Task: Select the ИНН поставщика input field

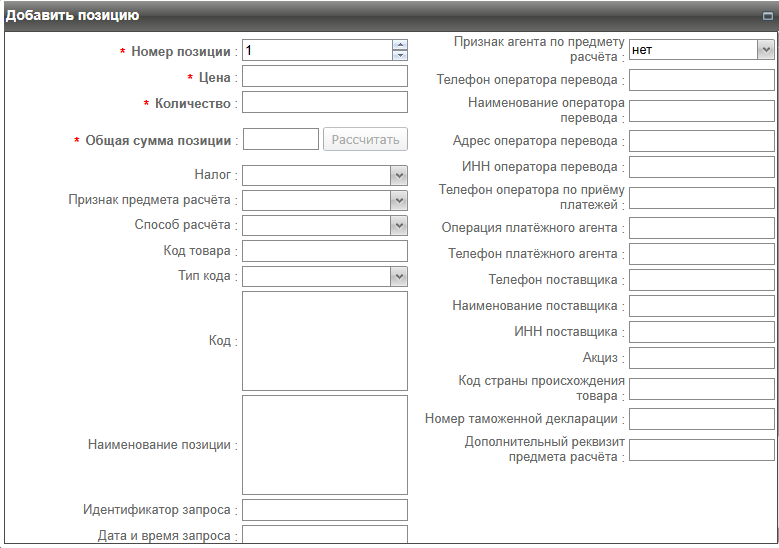Action: [x=701, y=332]
